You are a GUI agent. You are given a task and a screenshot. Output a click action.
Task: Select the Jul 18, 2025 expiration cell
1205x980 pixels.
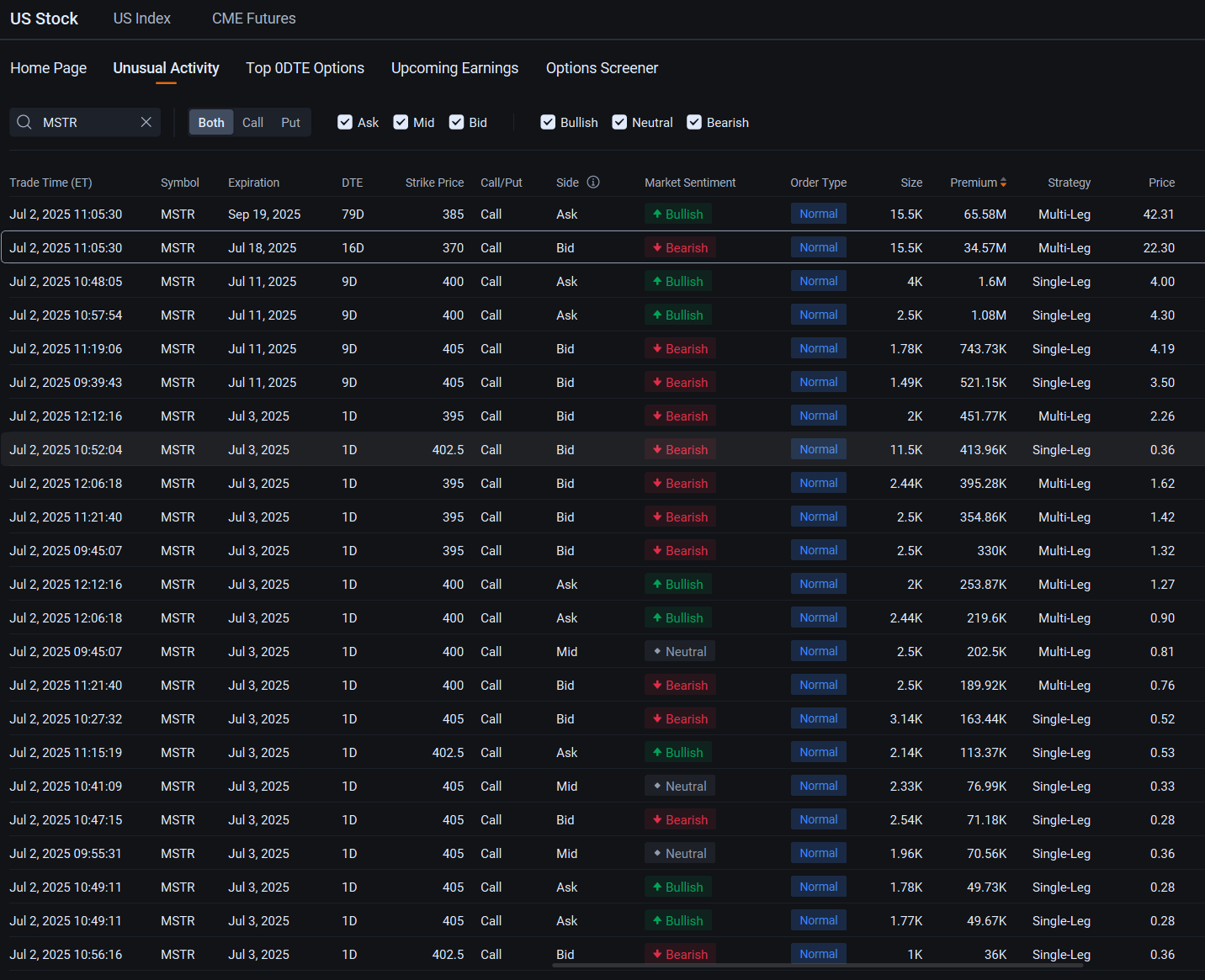262,248
